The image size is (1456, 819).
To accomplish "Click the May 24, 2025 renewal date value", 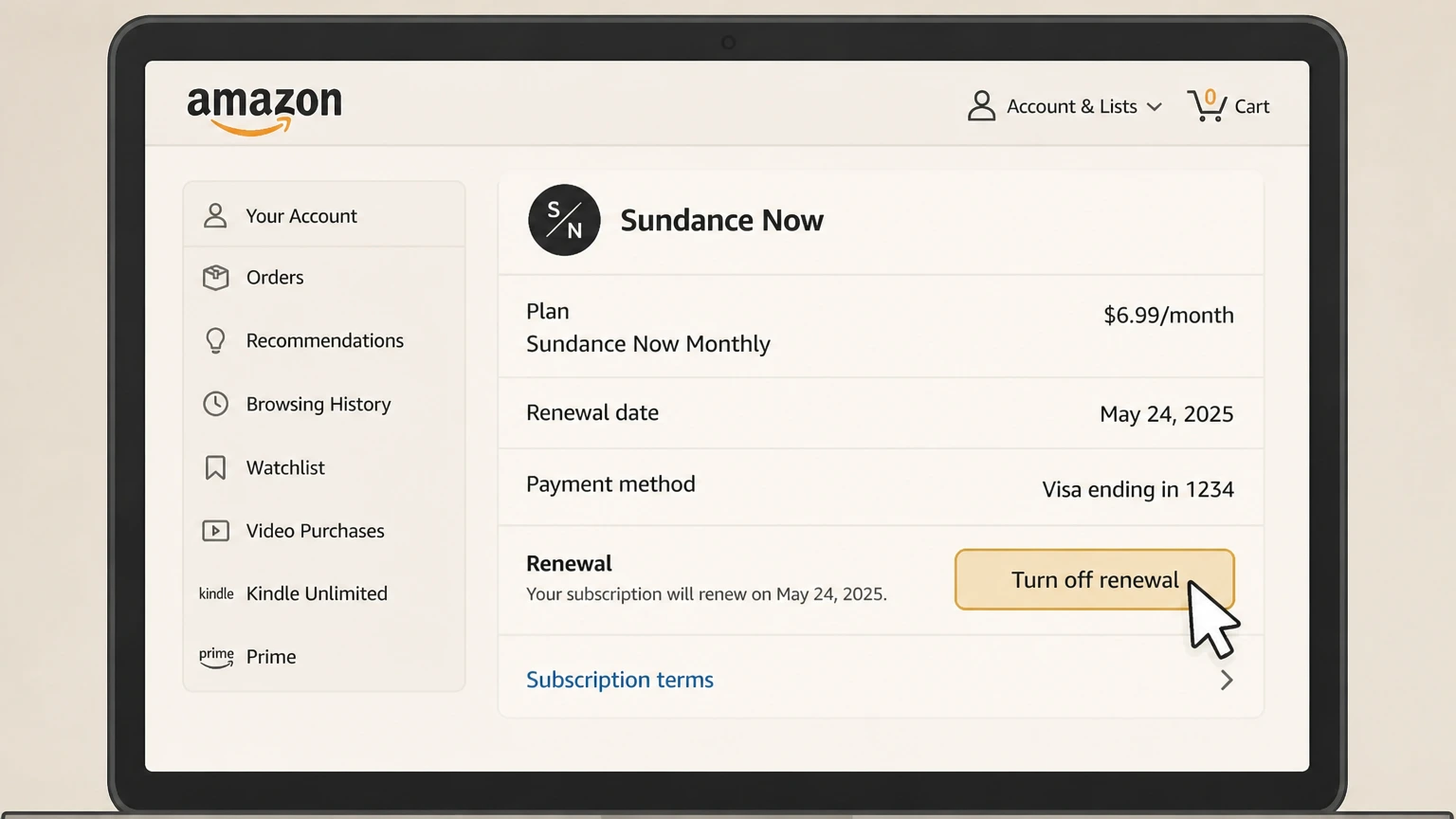I will coord(1166,414).
